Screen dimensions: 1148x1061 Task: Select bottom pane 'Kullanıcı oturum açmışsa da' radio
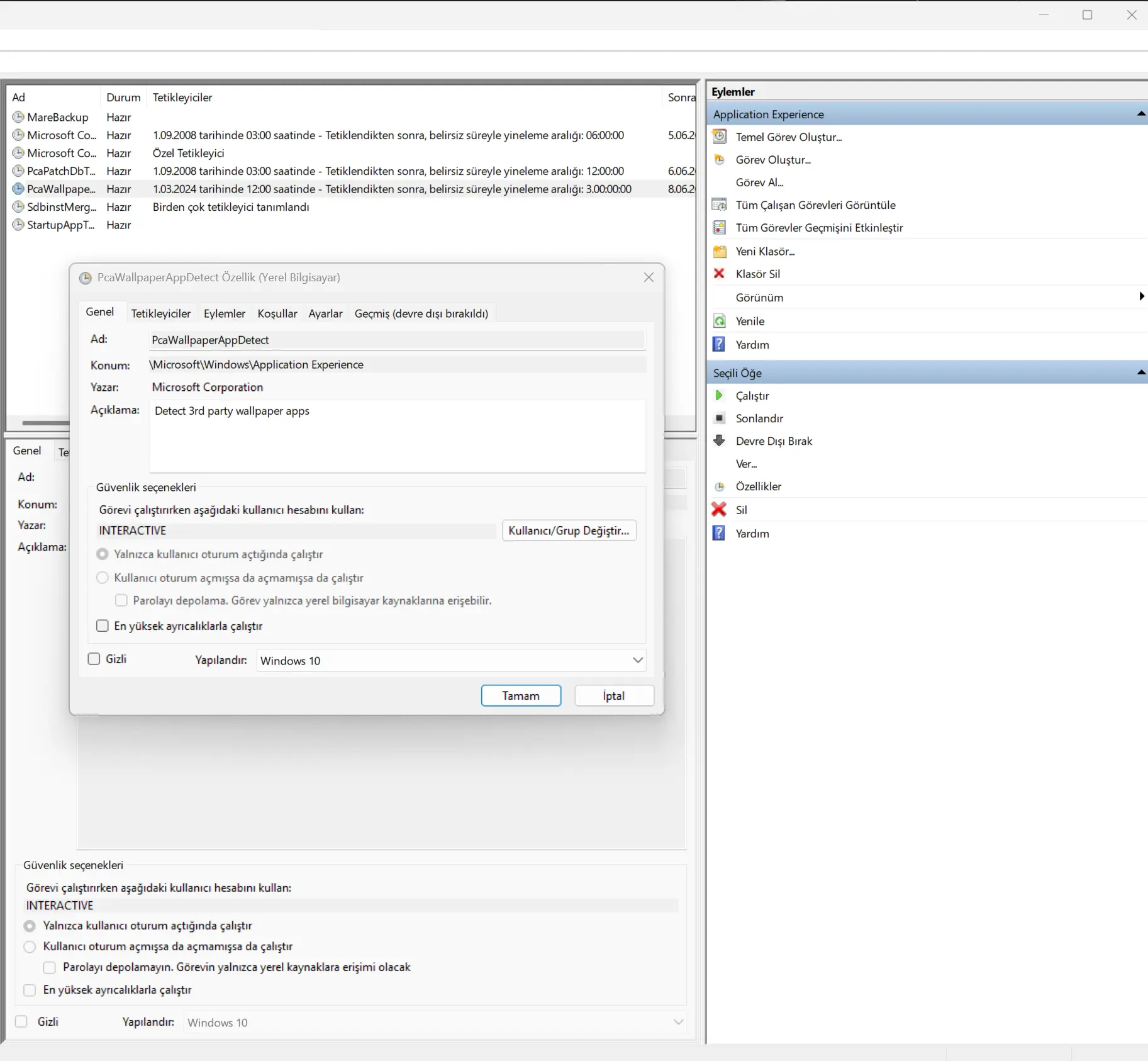30,946
